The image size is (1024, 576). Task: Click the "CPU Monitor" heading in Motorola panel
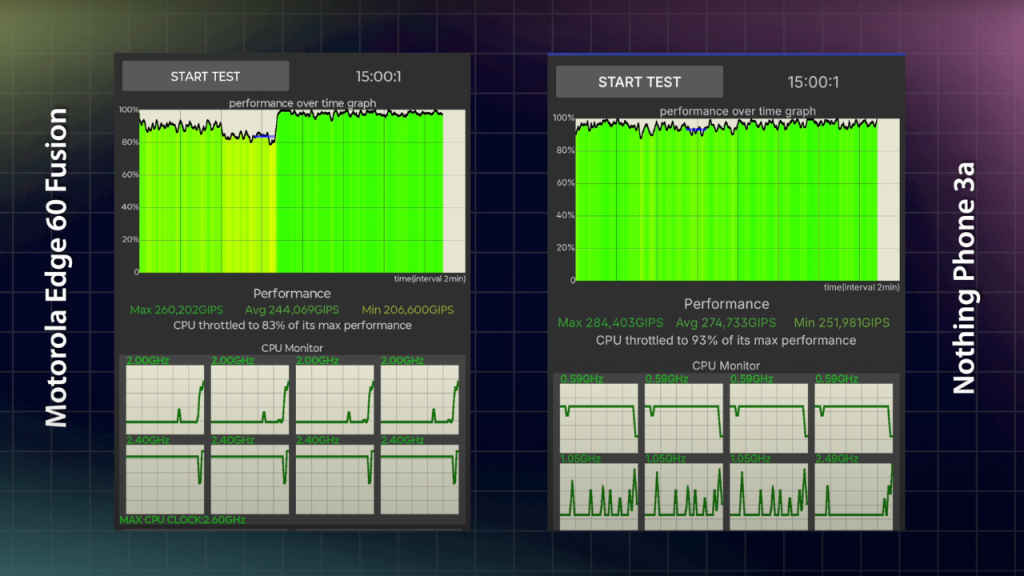click(292, 348)
